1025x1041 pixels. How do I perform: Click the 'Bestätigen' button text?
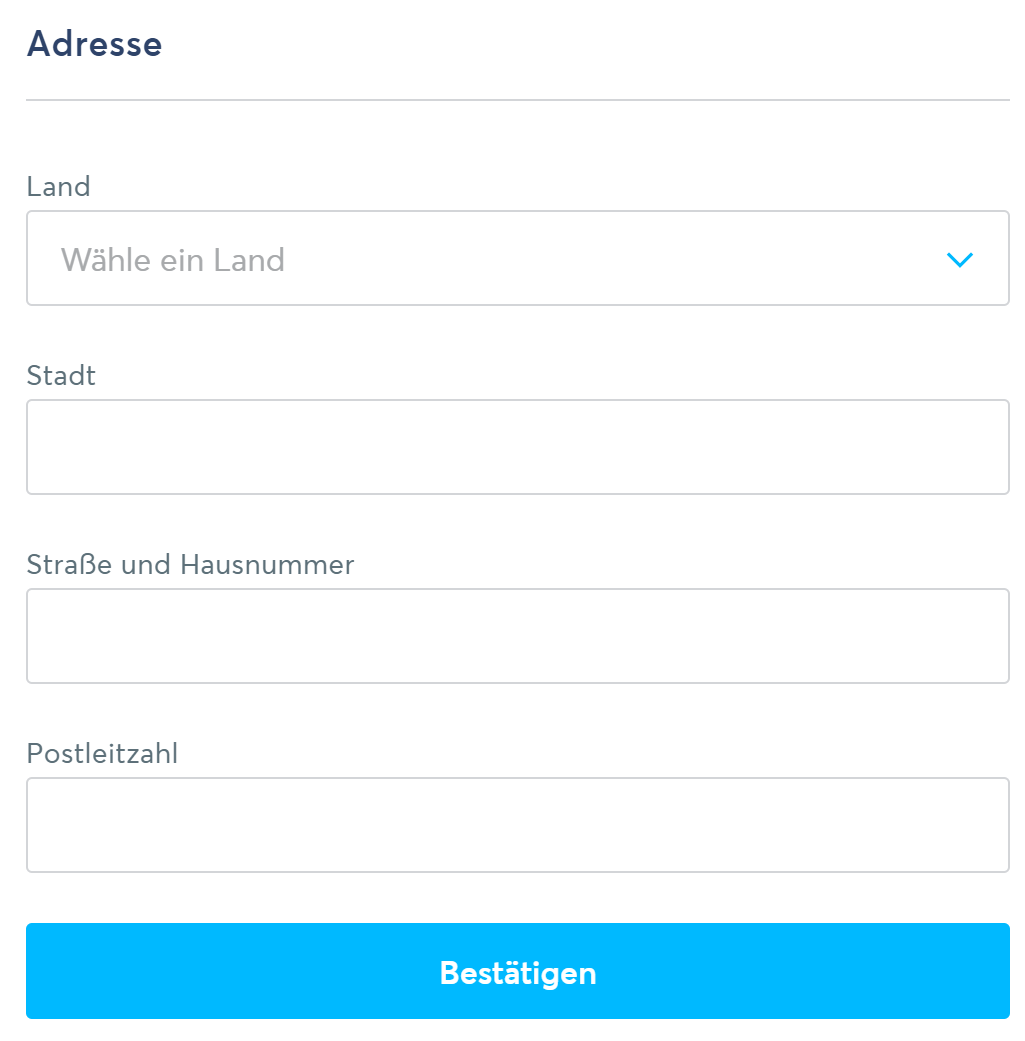pos(517,973)
